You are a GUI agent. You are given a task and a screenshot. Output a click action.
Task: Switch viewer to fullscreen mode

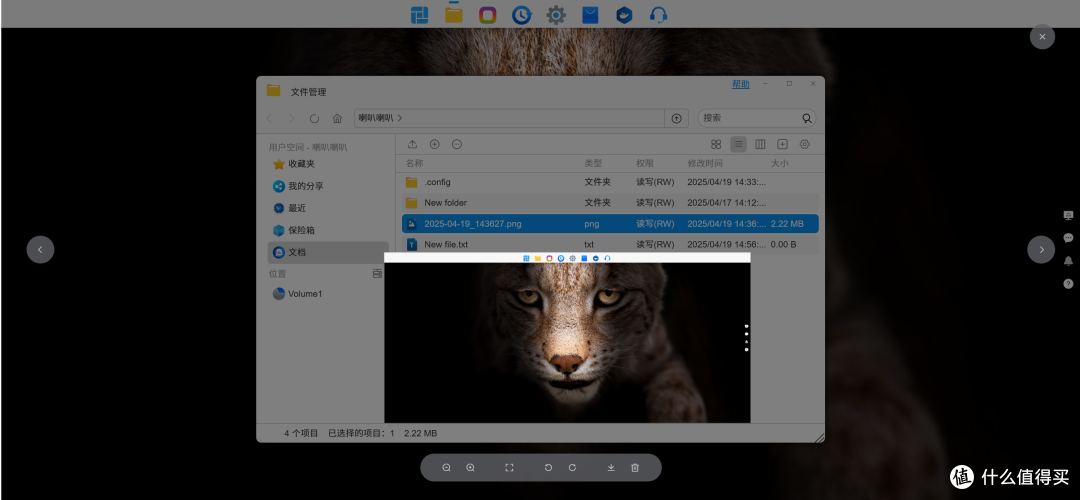tap(509, 468)
